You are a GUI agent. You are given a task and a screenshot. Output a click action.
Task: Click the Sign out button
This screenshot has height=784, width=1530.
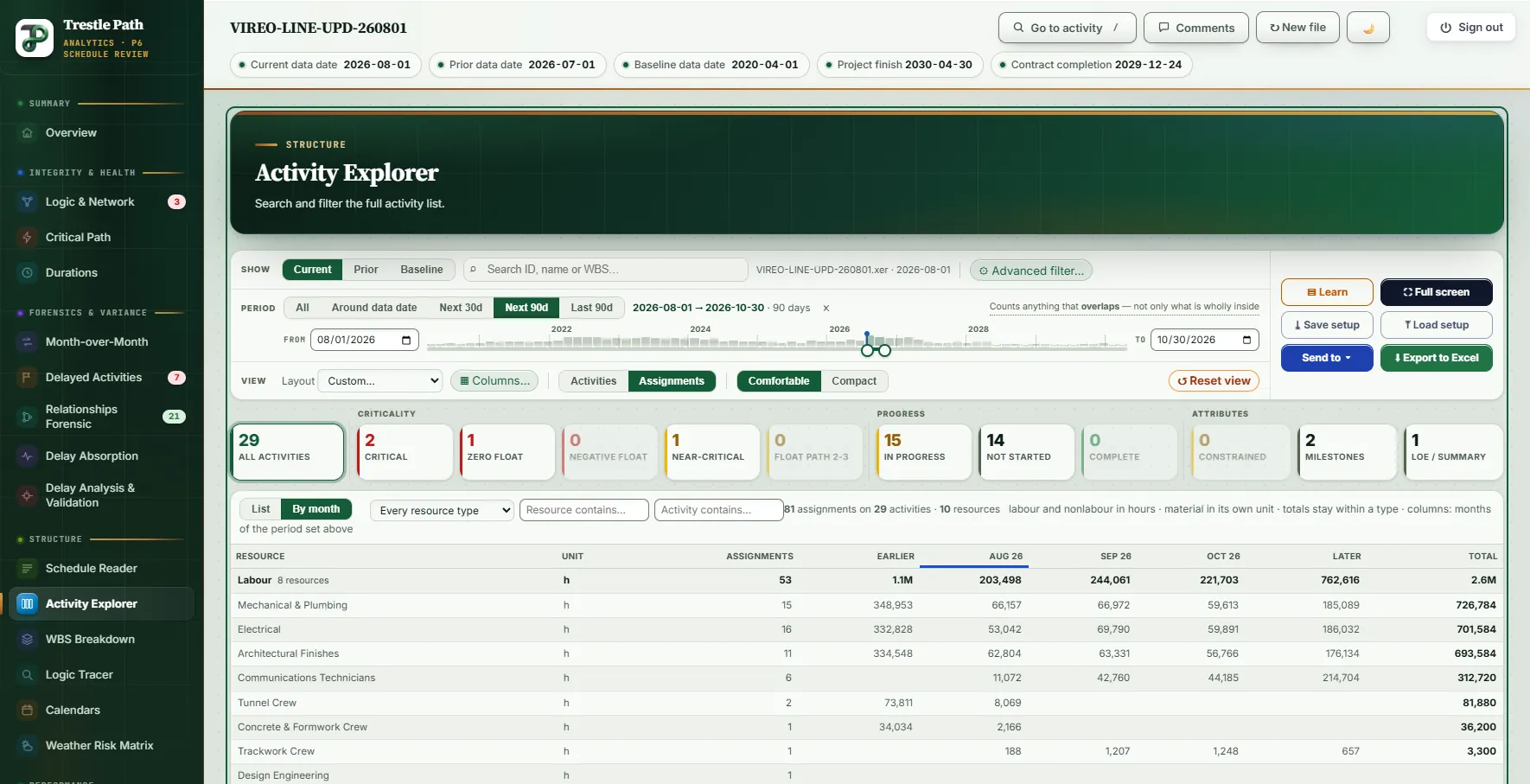tap(1471, 28)
